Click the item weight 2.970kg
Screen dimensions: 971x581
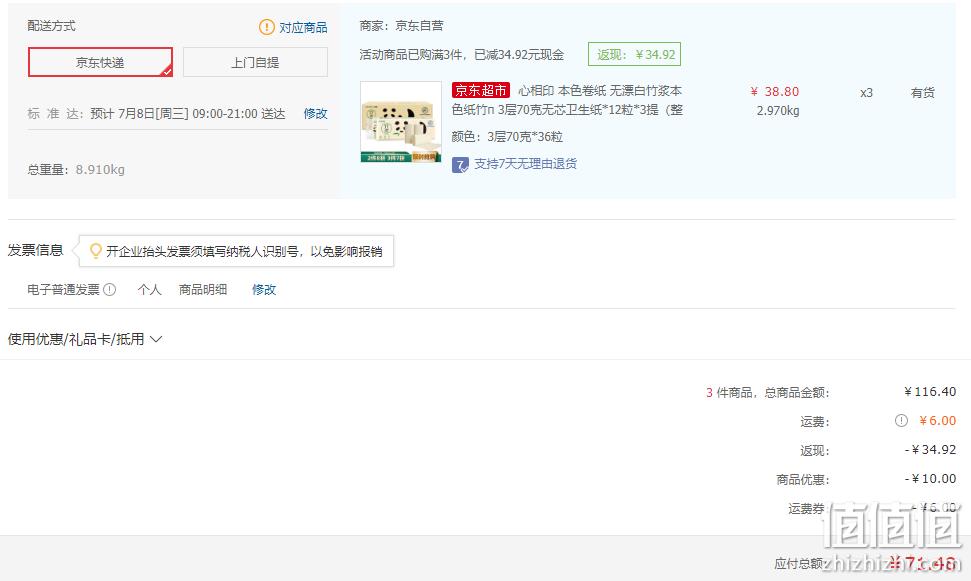tap(778, 111)
